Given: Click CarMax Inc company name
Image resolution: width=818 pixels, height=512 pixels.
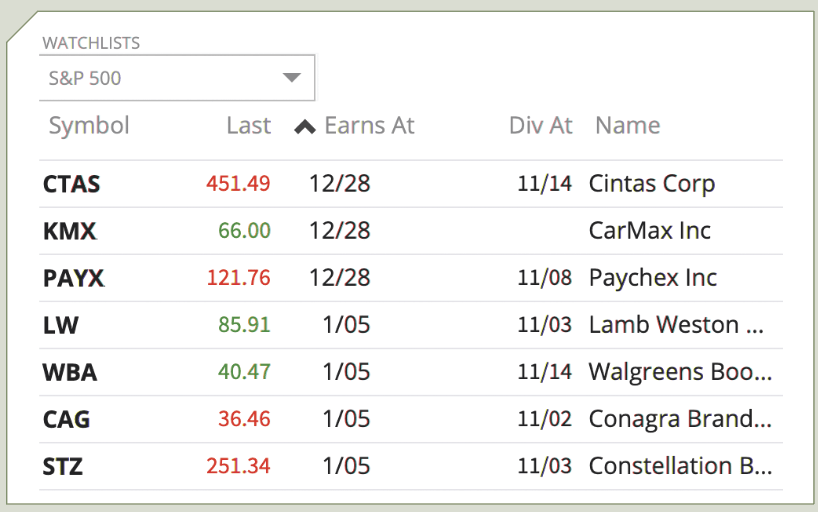Looking at the screenshot, I should 649,231.
